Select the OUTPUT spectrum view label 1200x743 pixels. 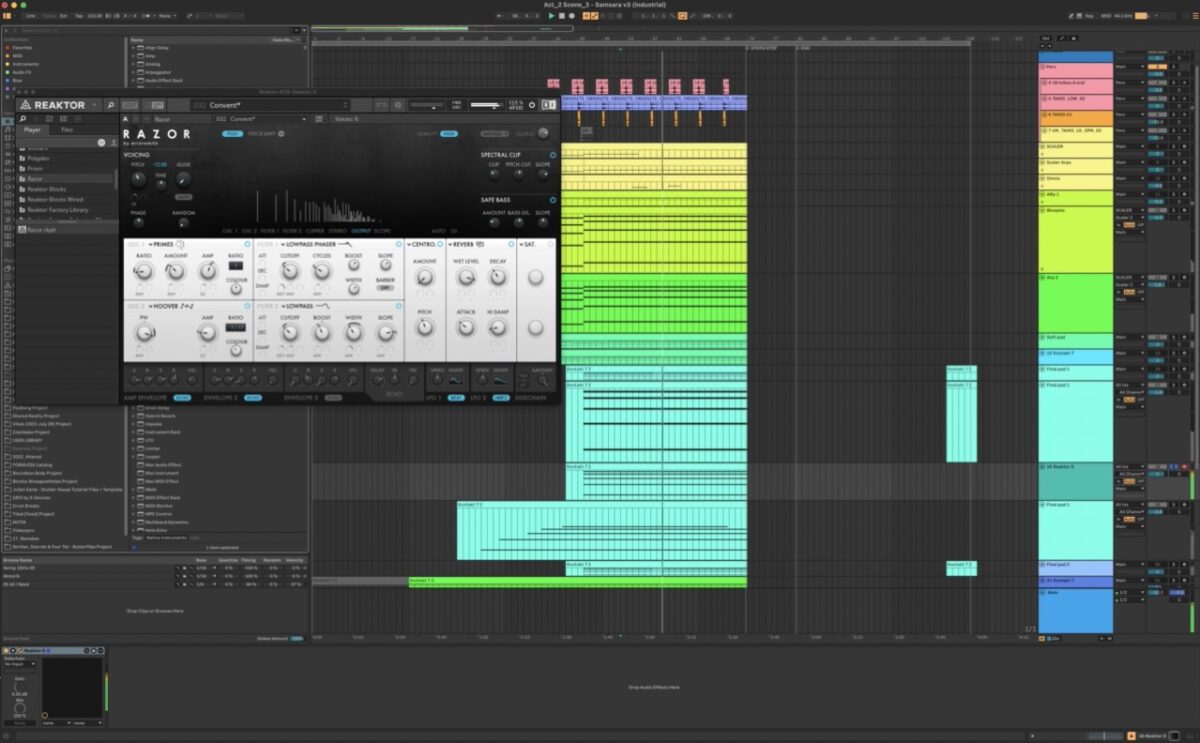[360, 231]
